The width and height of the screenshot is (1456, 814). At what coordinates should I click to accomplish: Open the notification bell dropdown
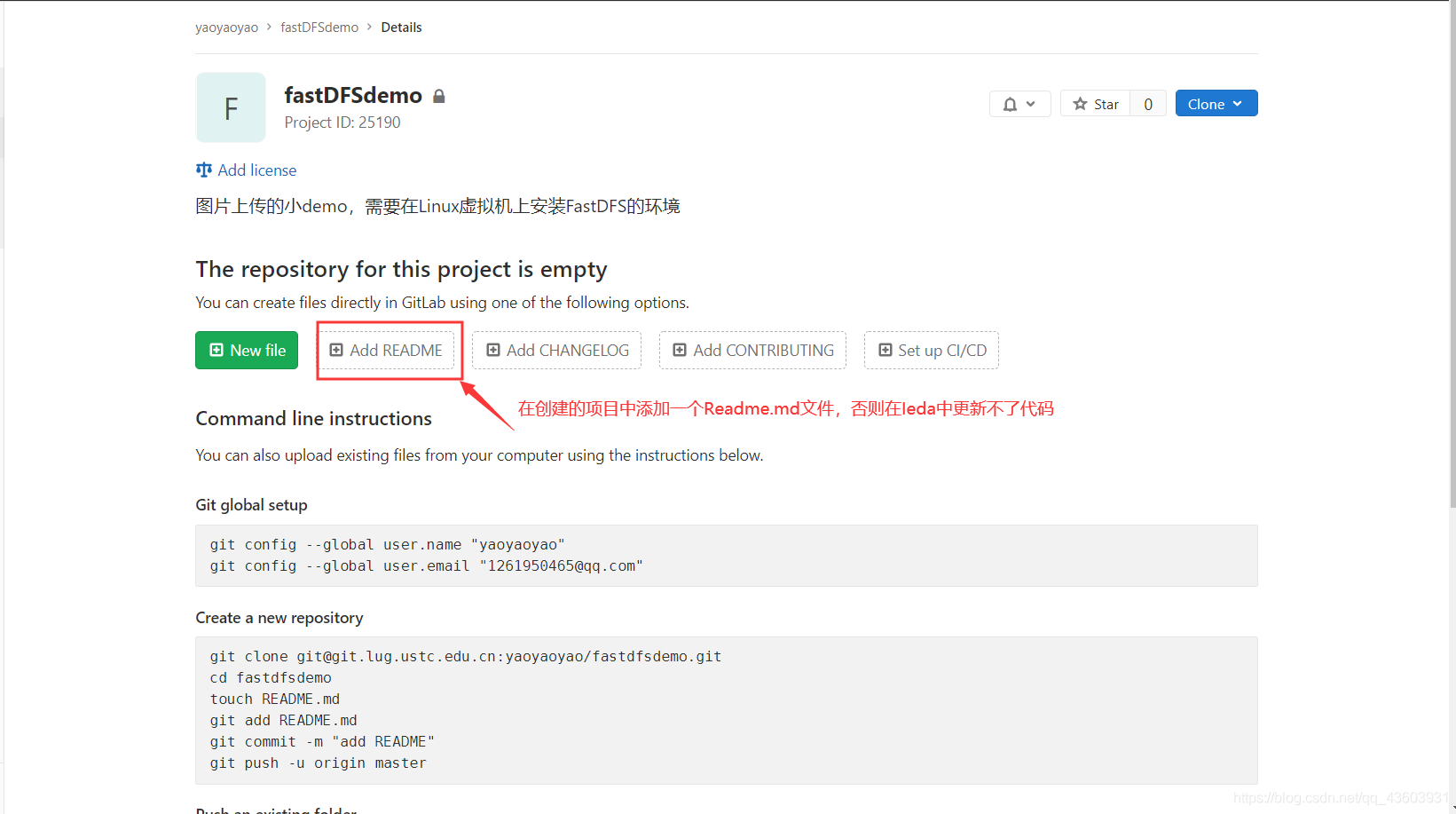pos(1019,104)
